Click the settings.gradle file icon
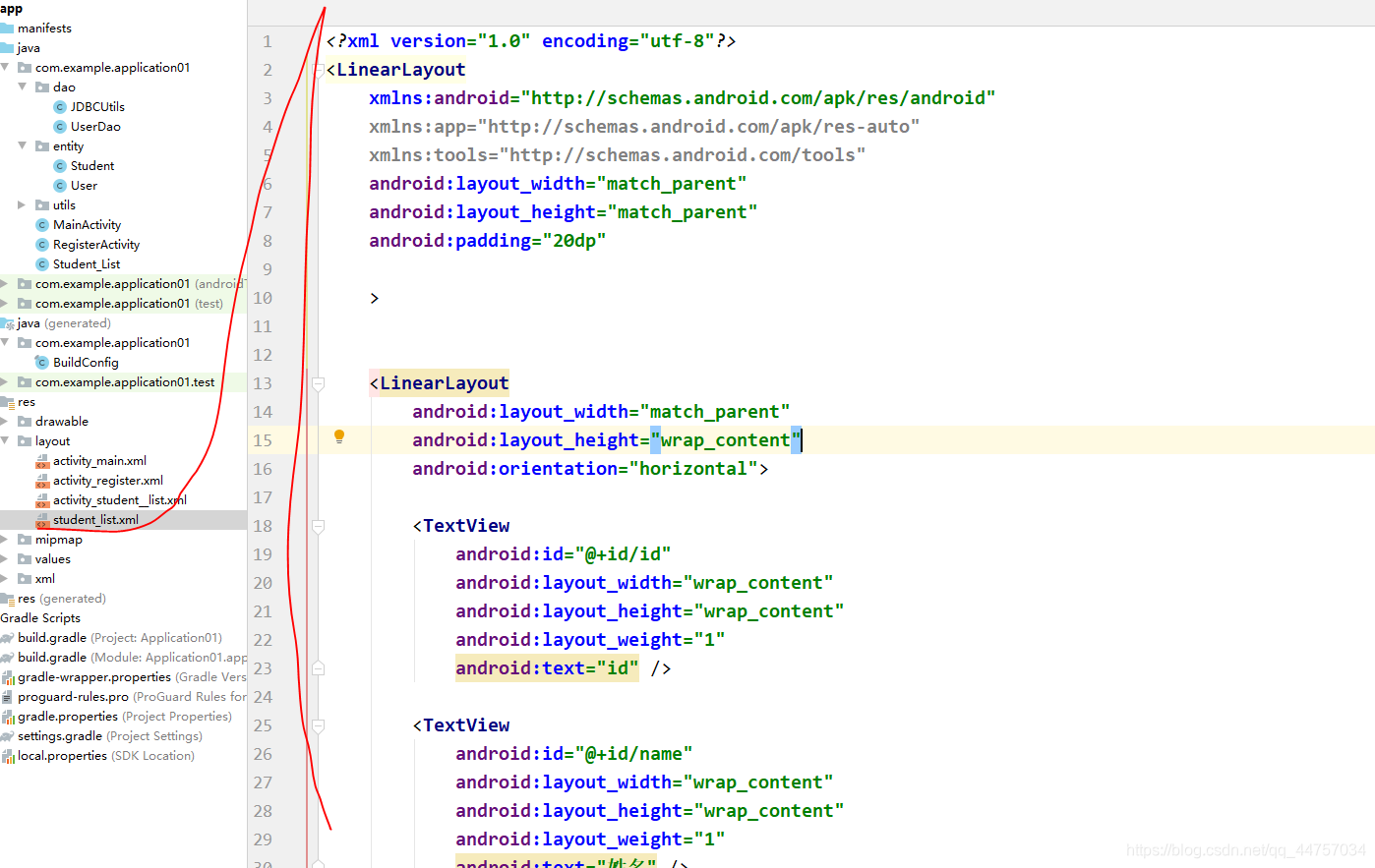The width and height of the screenshot is (1375, 868). point(8,736)
